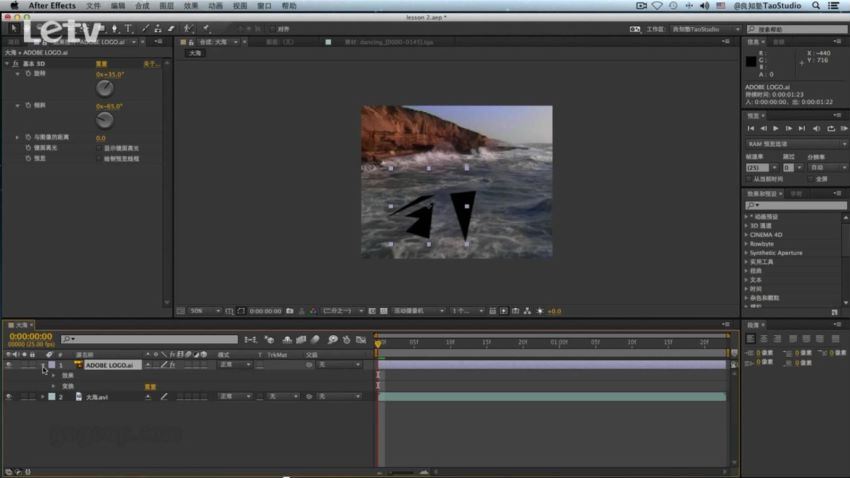Select the Clone Stamp tool

[x=158, y=28]
